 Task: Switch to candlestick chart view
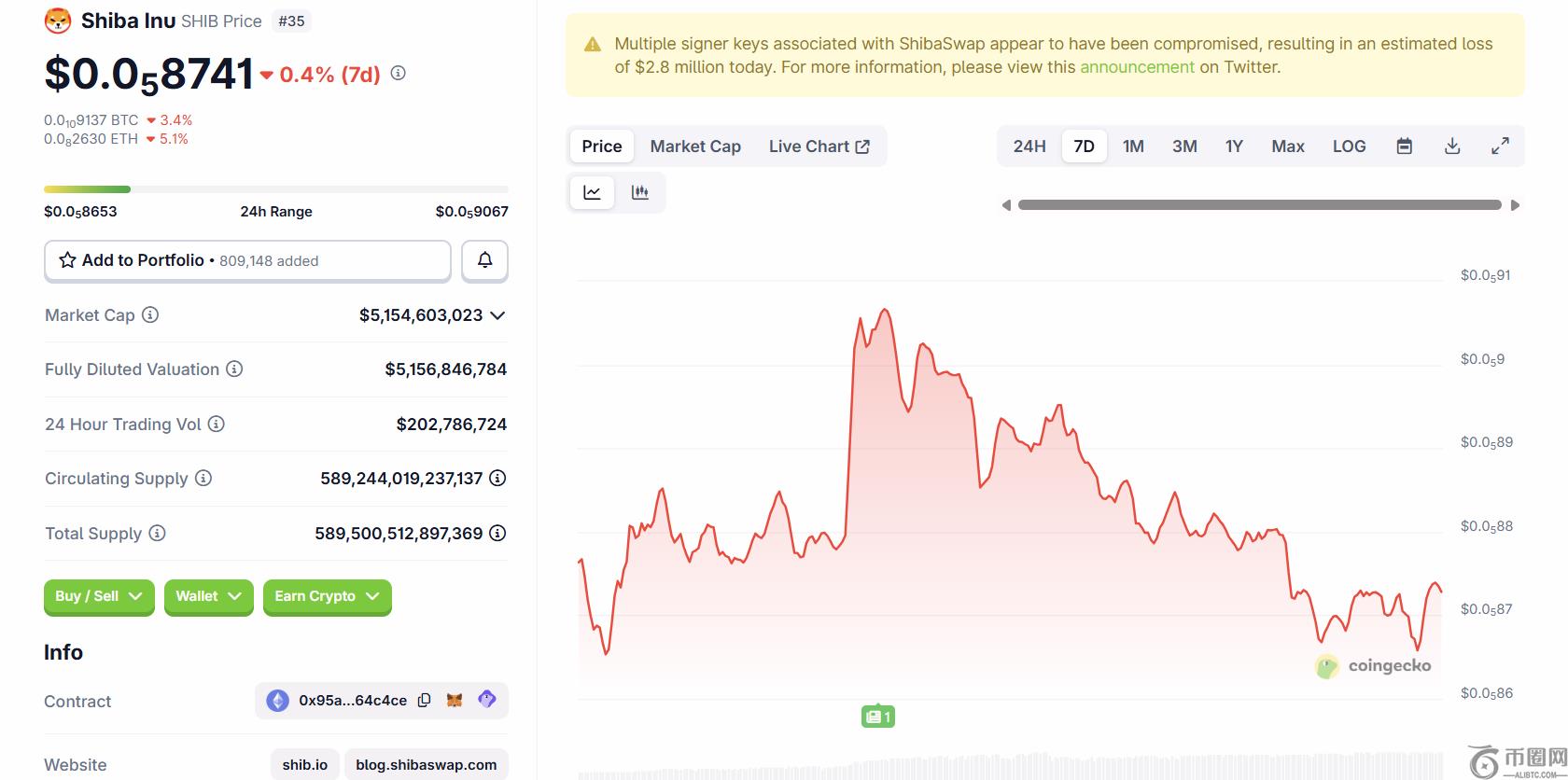(x=640, y=193)
